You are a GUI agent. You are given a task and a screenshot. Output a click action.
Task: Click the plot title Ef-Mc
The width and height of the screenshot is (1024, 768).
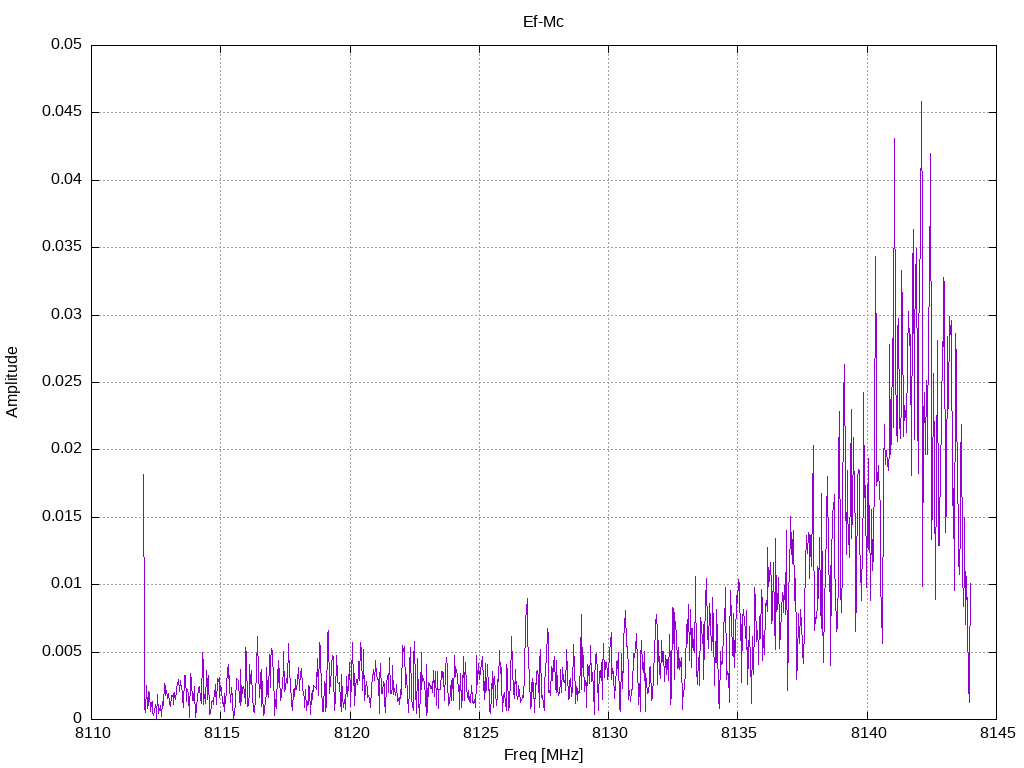(543, 21)
